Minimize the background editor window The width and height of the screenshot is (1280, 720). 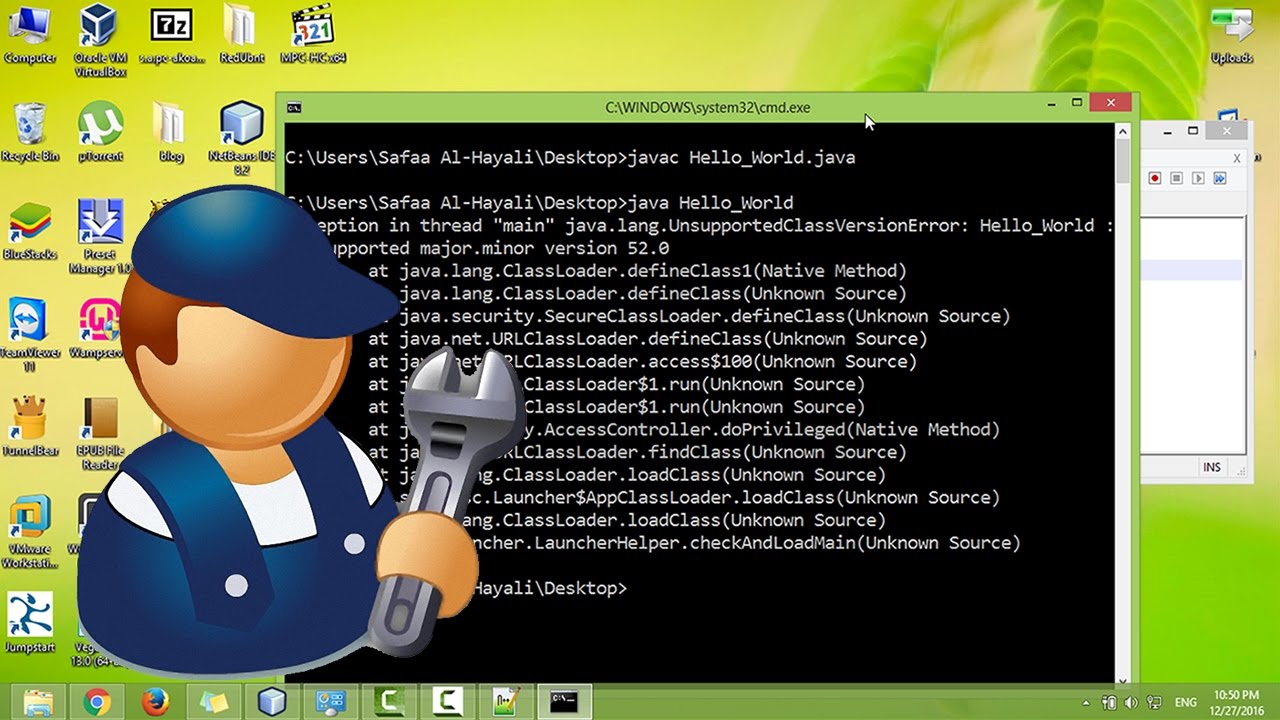(x=1167, y=132)
